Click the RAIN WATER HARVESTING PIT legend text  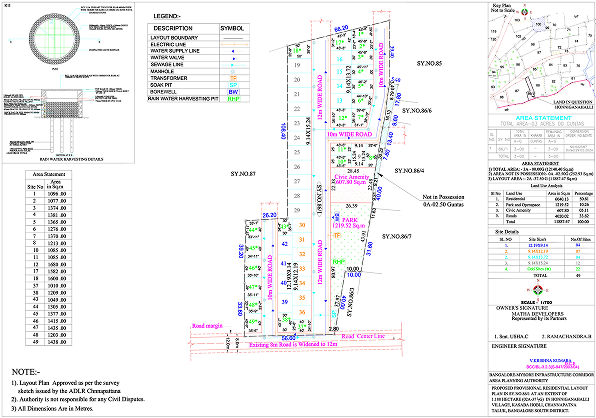point(183,99)
